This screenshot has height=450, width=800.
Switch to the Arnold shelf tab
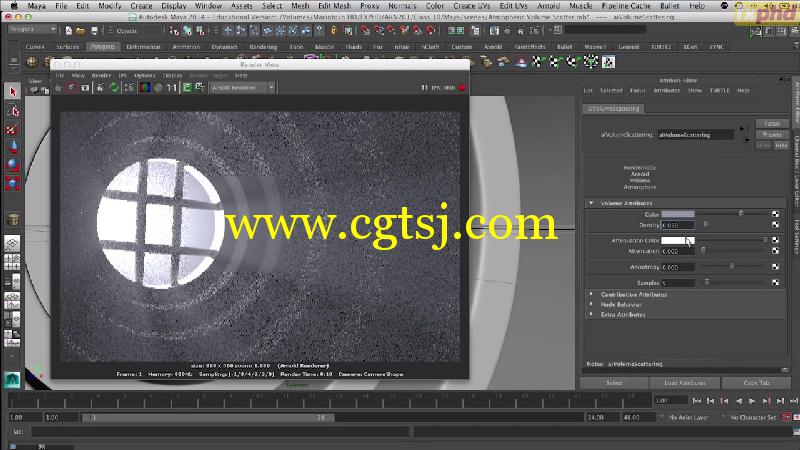tap(493, 47)
